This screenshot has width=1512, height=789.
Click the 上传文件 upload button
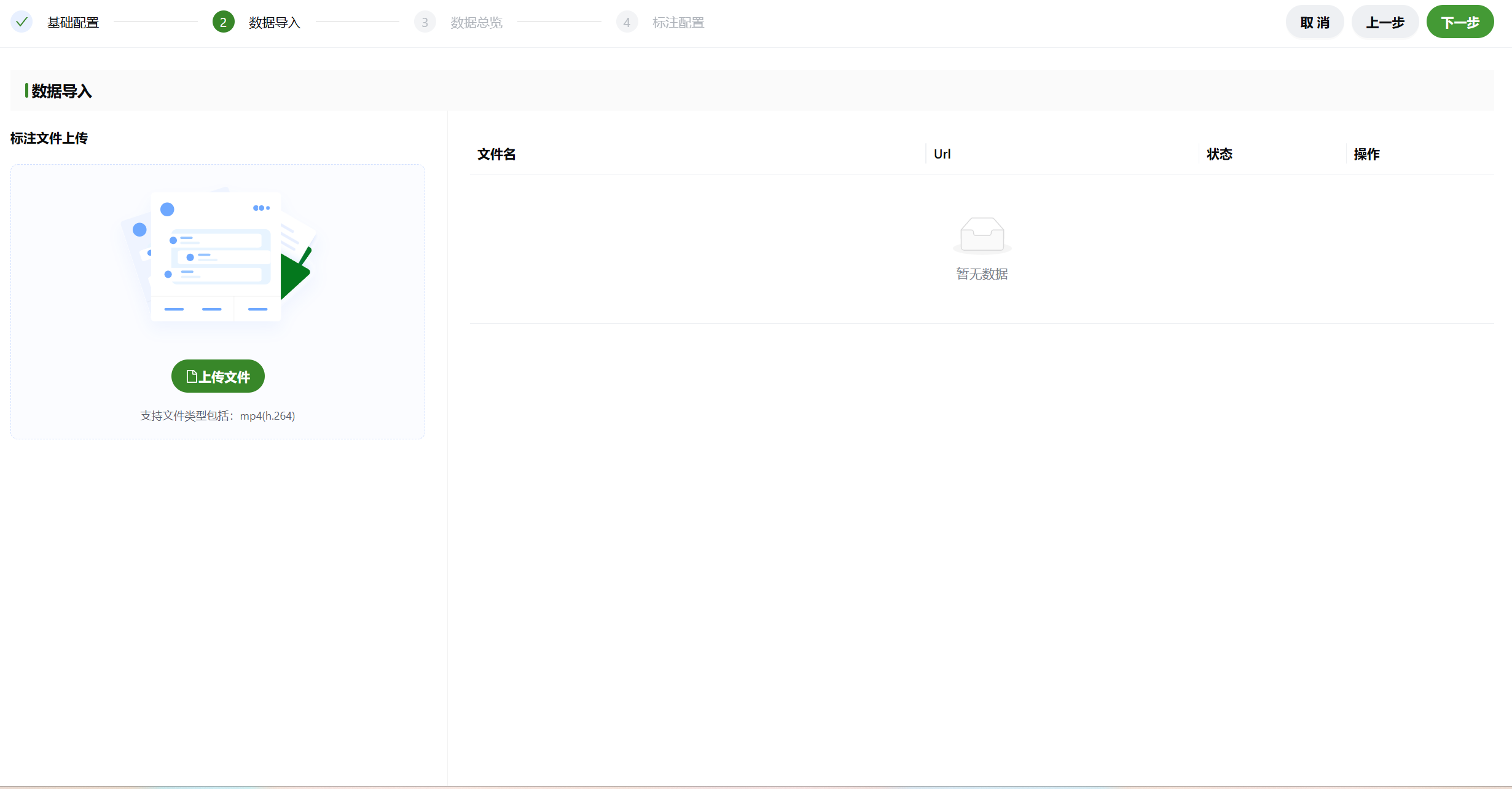tap(217, 376)
